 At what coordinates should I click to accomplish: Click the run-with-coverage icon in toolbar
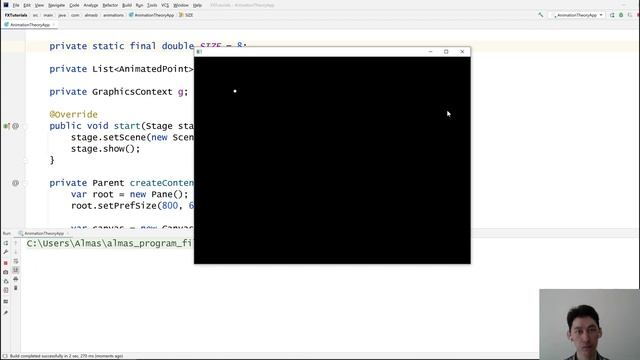point(630,15)
